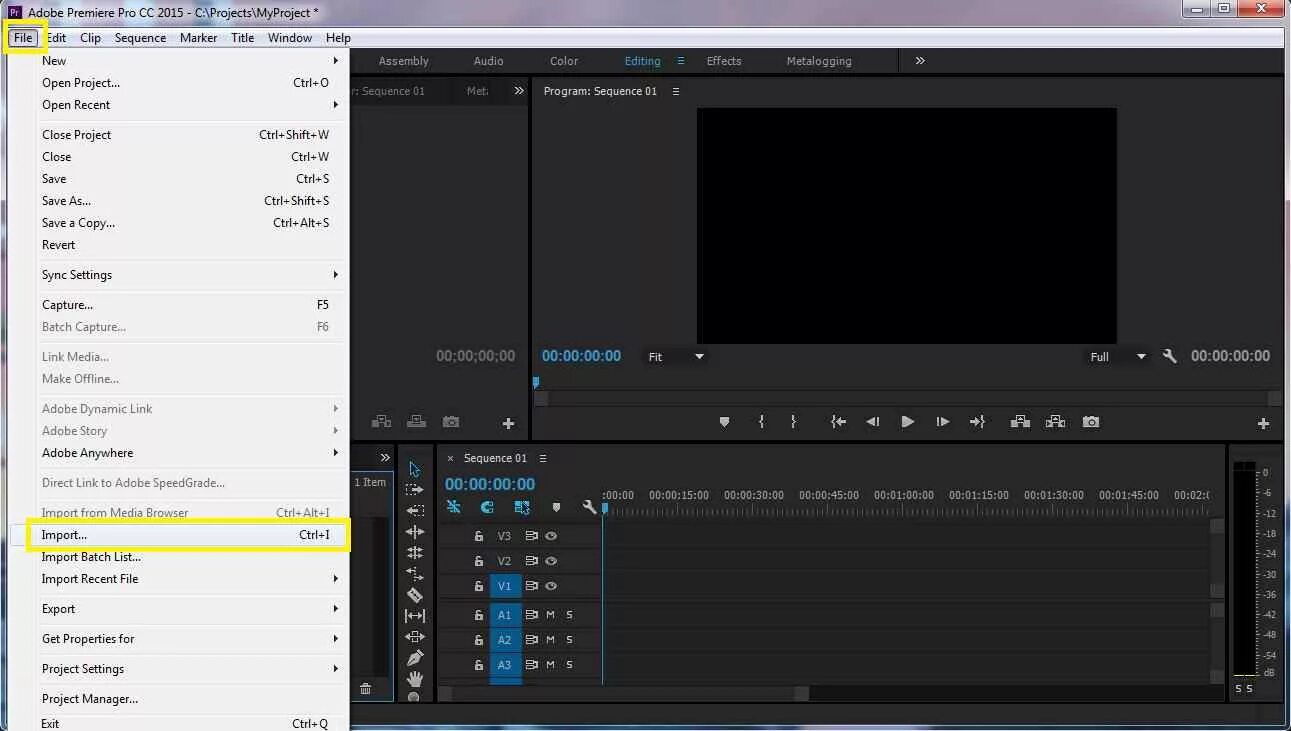Screen dimensions: 1291x731
Task: Step back one frame
Action: pos(872,422)
